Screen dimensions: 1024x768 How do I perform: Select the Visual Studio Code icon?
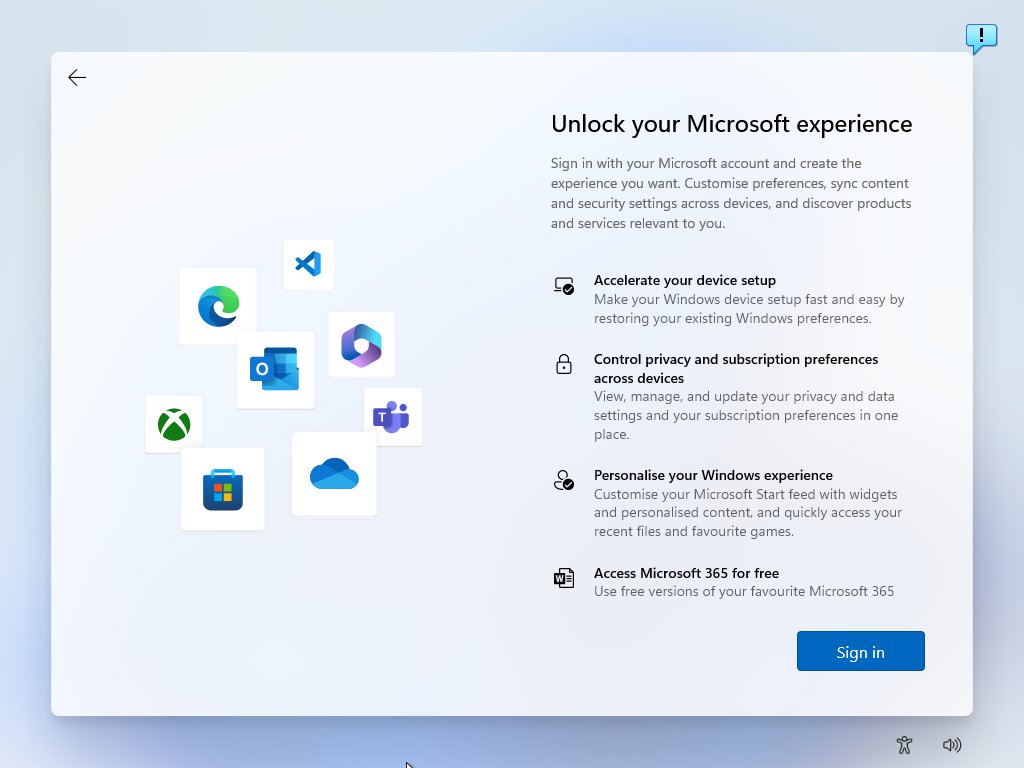click(x=309, y=264)
